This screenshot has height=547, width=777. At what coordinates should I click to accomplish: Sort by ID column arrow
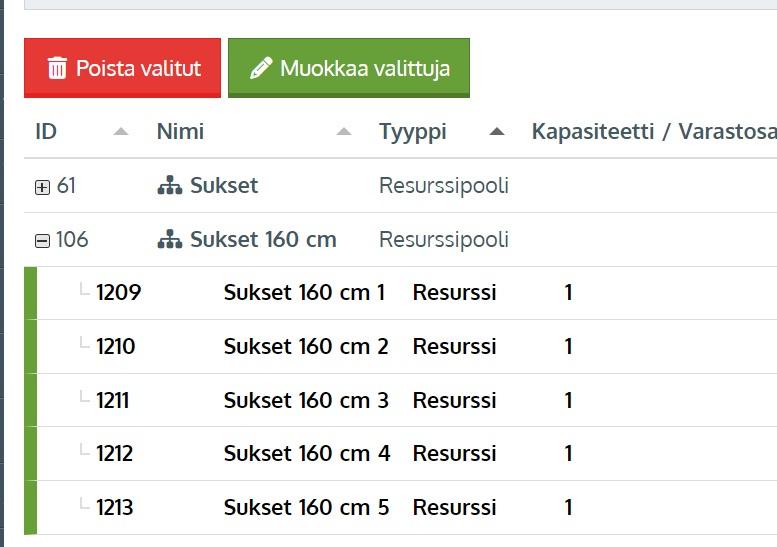(x=121, y=132)
